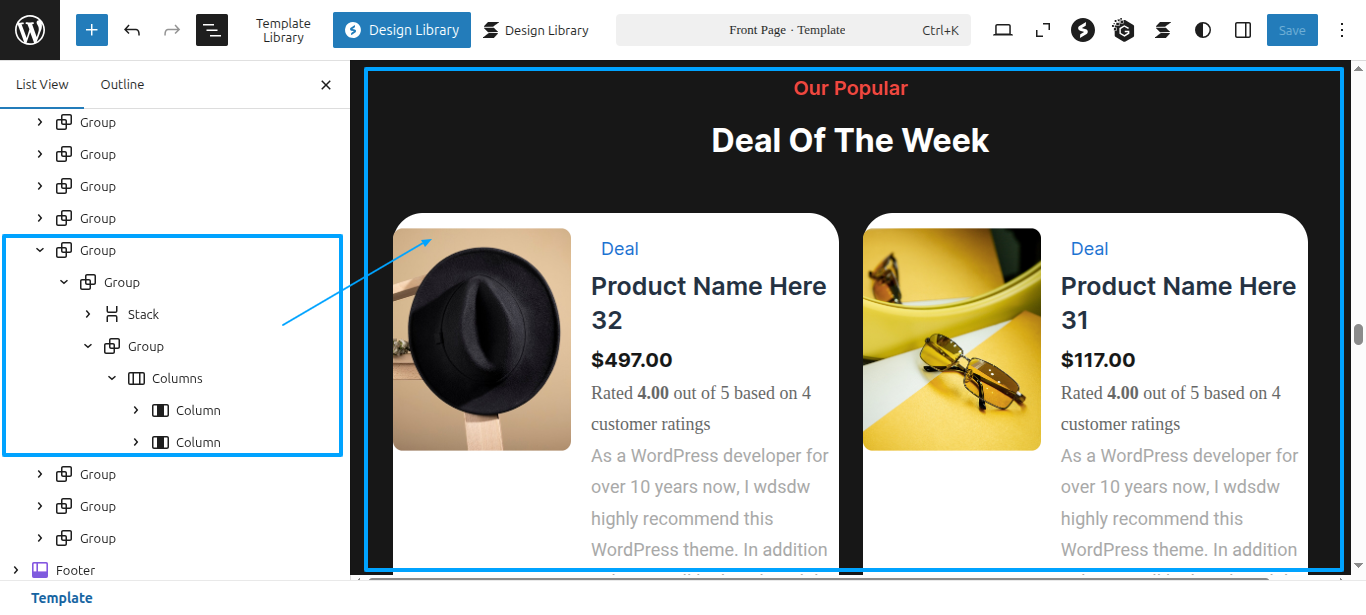Screen dimensions: 1366x615
Task: Click the fullscreen expand arrows icon
Action: pos(1043,30)
